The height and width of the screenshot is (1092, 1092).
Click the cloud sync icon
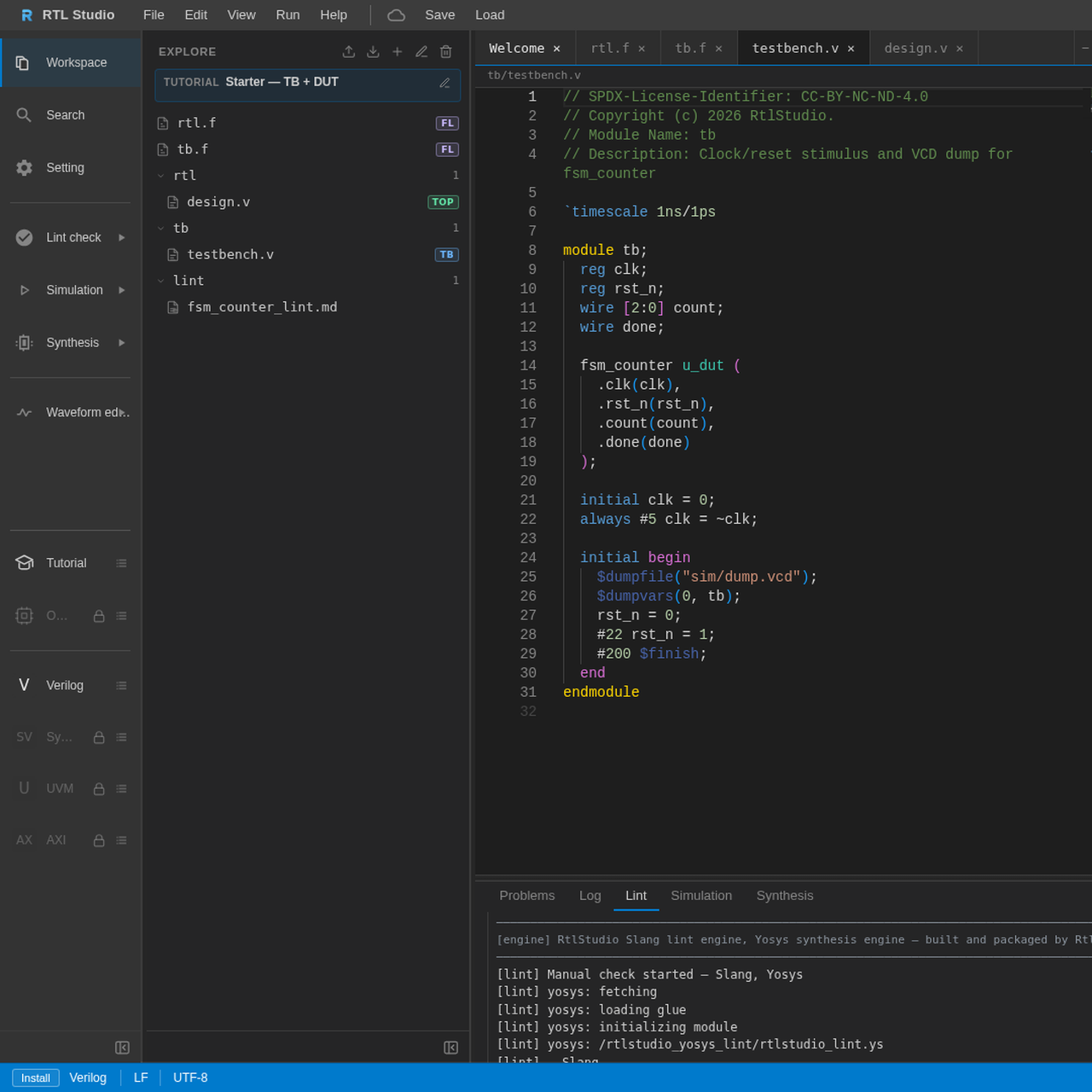pyautogui.click(x=396, y=15)
